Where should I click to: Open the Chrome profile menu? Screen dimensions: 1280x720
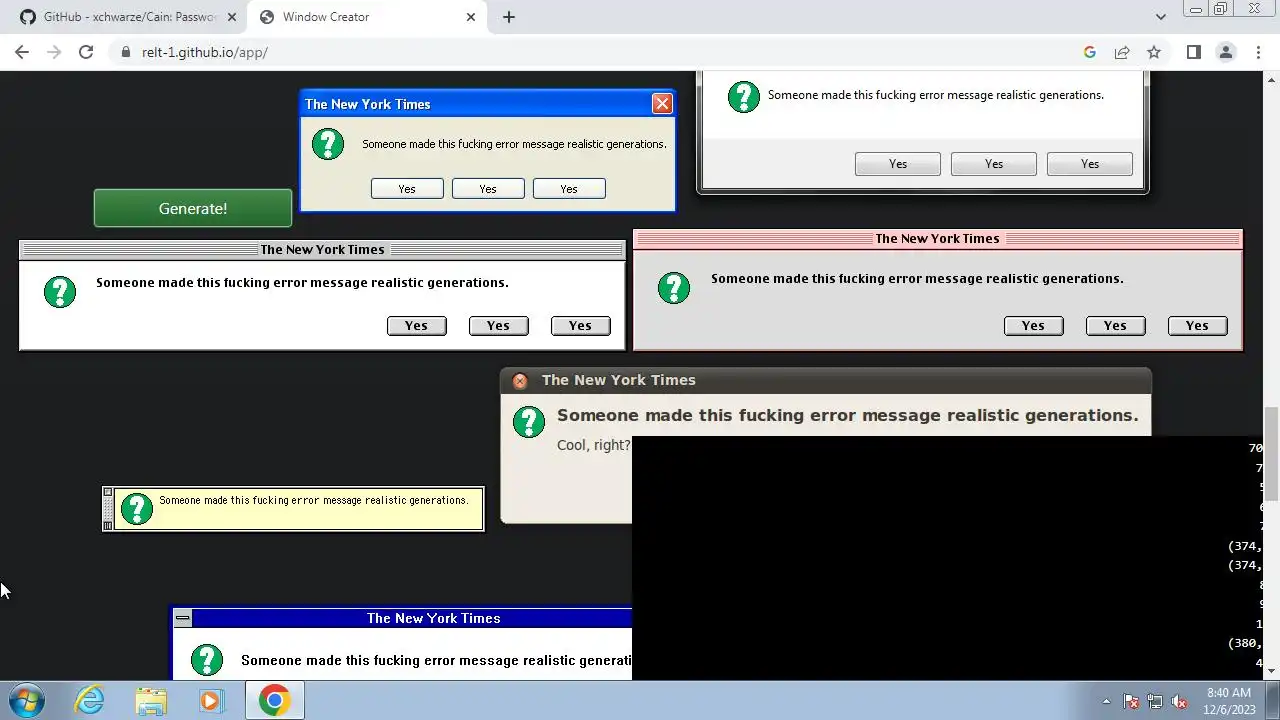pos(1226,52)
